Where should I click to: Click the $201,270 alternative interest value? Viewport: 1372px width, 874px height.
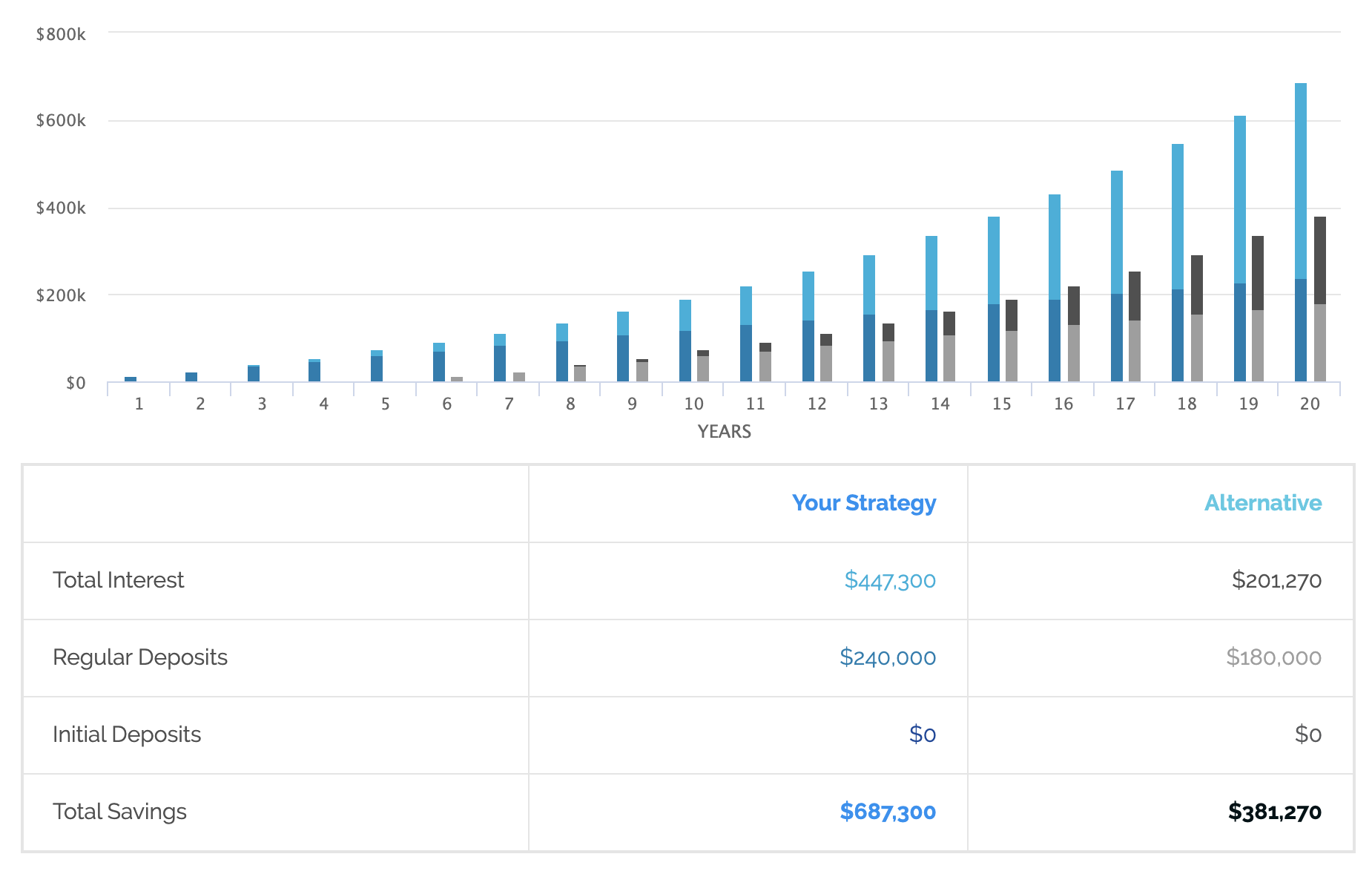tap(1276, 580)
